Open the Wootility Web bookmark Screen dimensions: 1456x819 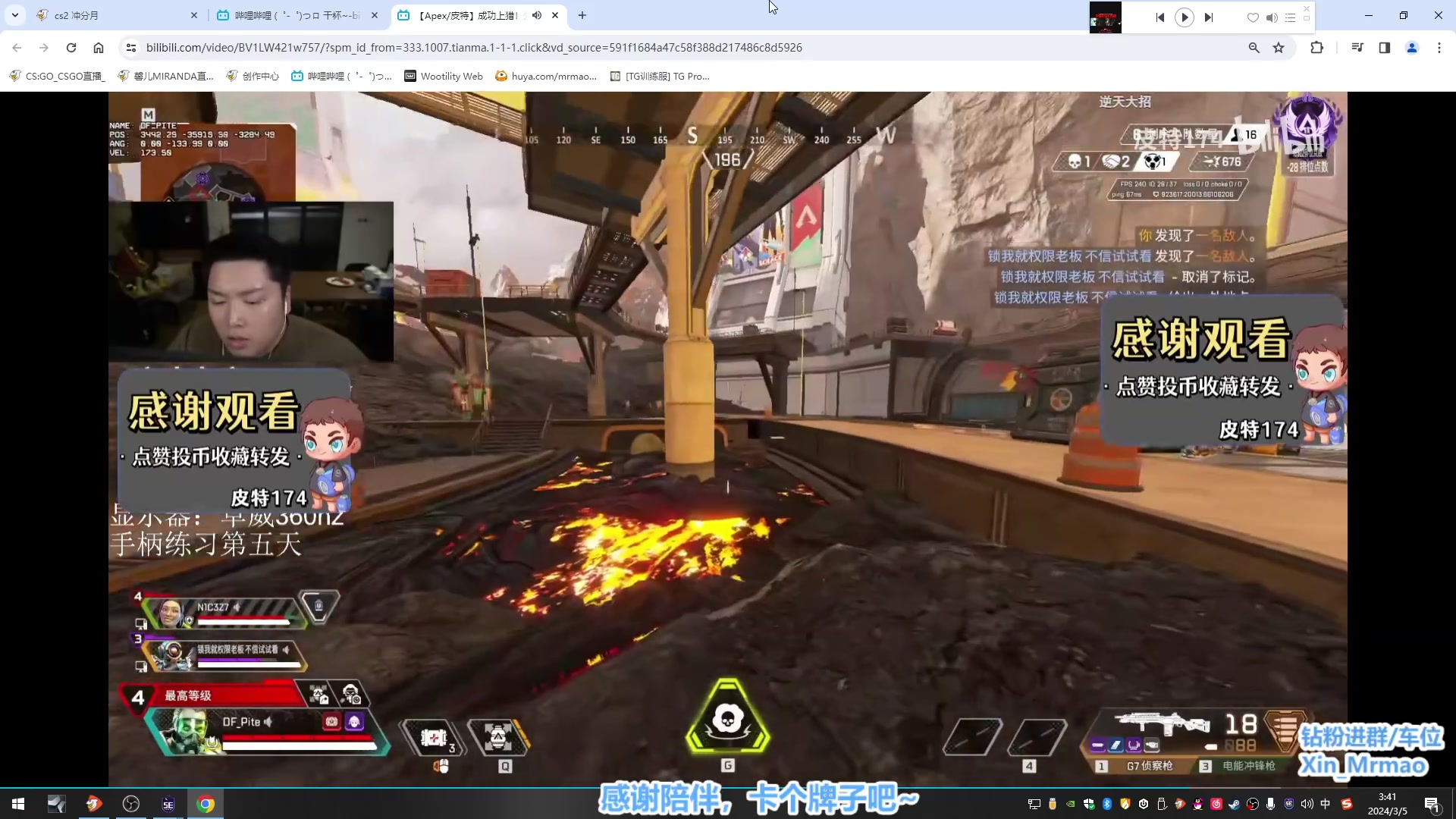click(444, 76)
